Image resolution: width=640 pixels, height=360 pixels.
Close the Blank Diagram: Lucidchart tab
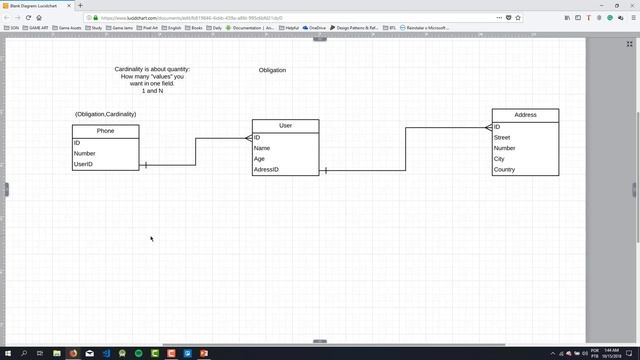(x=69, y=6)
